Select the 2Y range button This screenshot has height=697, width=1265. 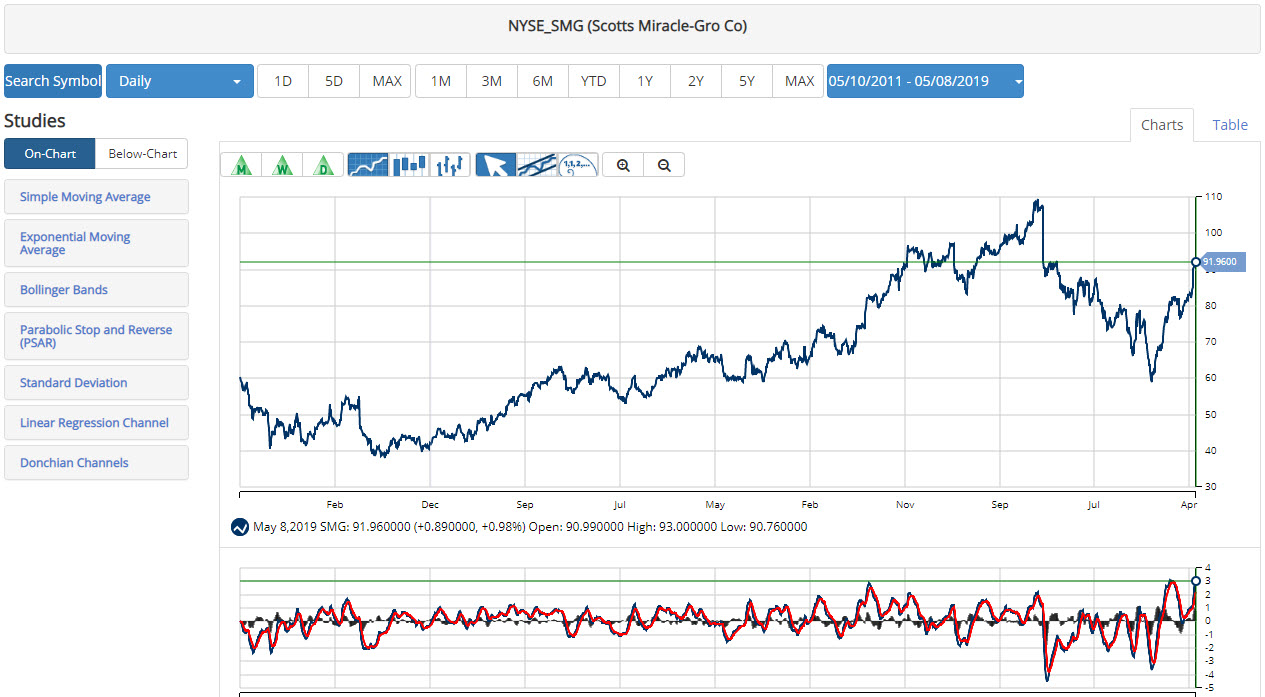pos(696,81)
